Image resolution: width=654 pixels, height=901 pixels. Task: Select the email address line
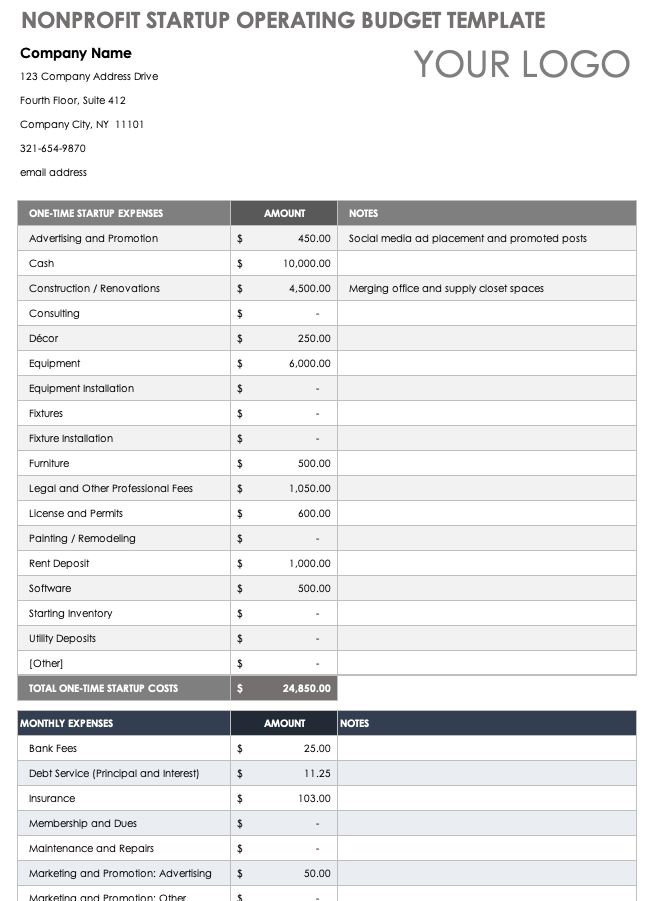[x=53, y=172]
